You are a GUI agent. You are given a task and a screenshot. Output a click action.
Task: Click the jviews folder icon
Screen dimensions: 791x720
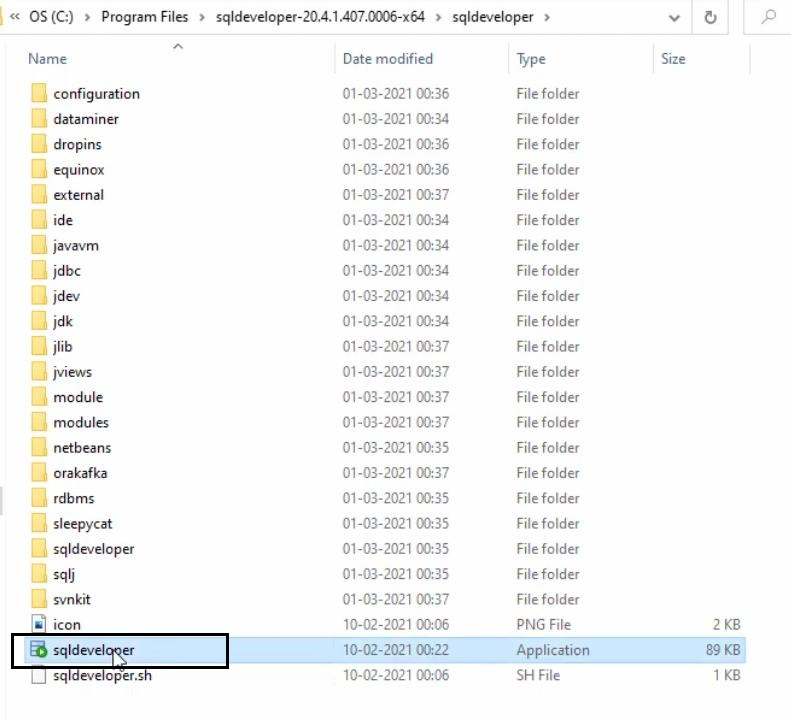point(39,371)
